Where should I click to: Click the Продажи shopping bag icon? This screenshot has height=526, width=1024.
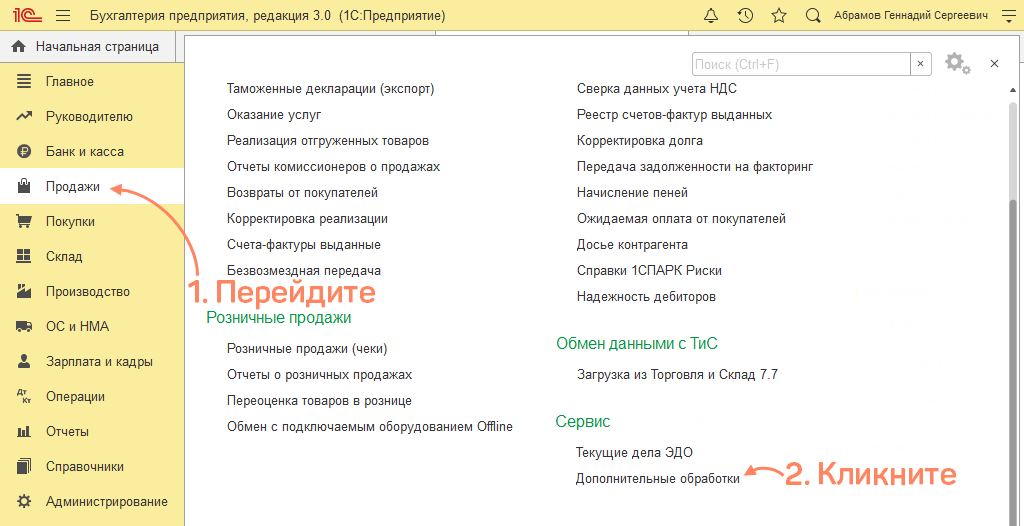point(24,187)
